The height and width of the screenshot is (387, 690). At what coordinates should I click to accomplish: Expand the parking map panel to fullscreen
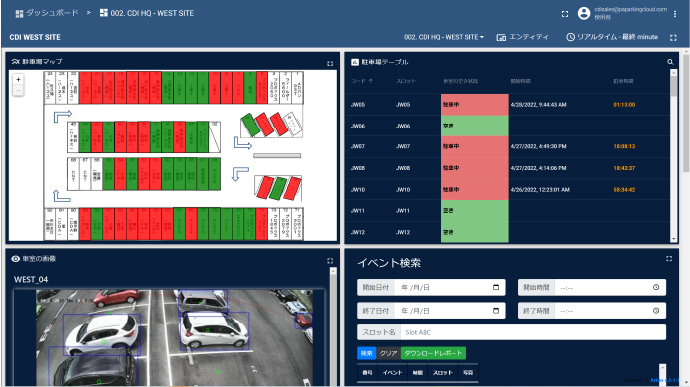[x=330, y=64]
